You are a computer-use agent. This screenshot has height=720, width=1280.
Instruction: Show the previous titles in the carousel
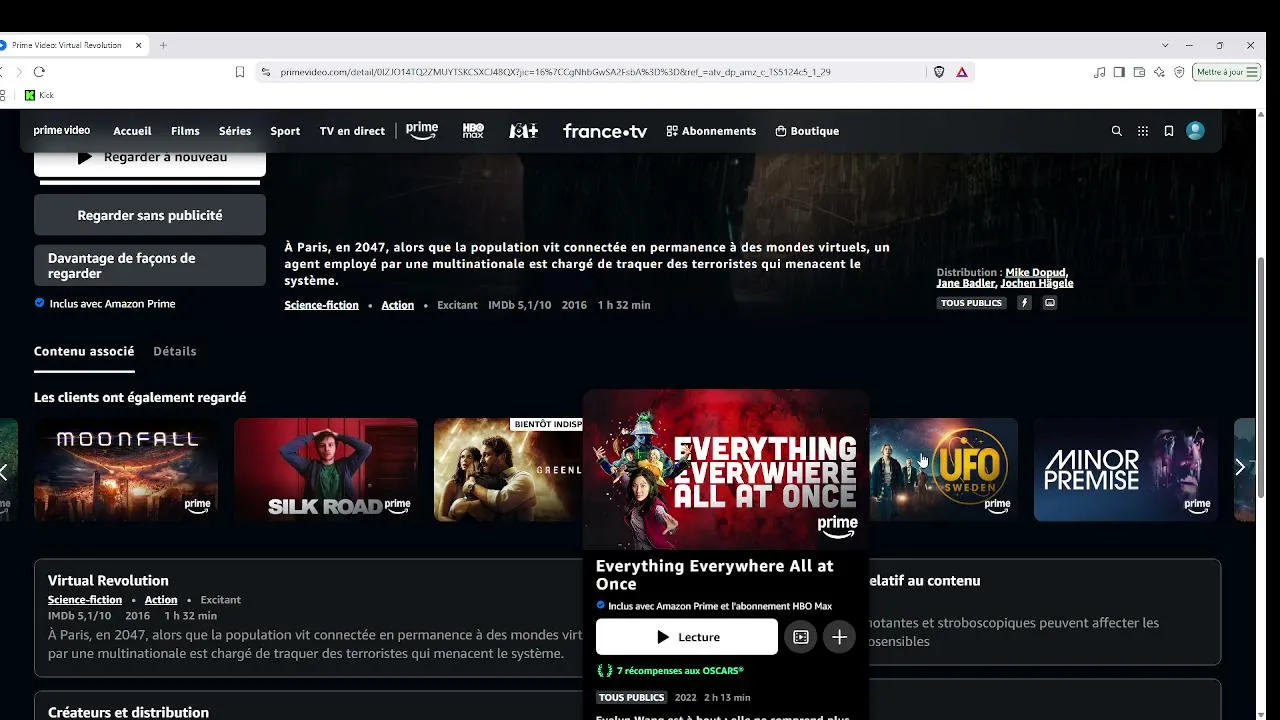(4, 471)
